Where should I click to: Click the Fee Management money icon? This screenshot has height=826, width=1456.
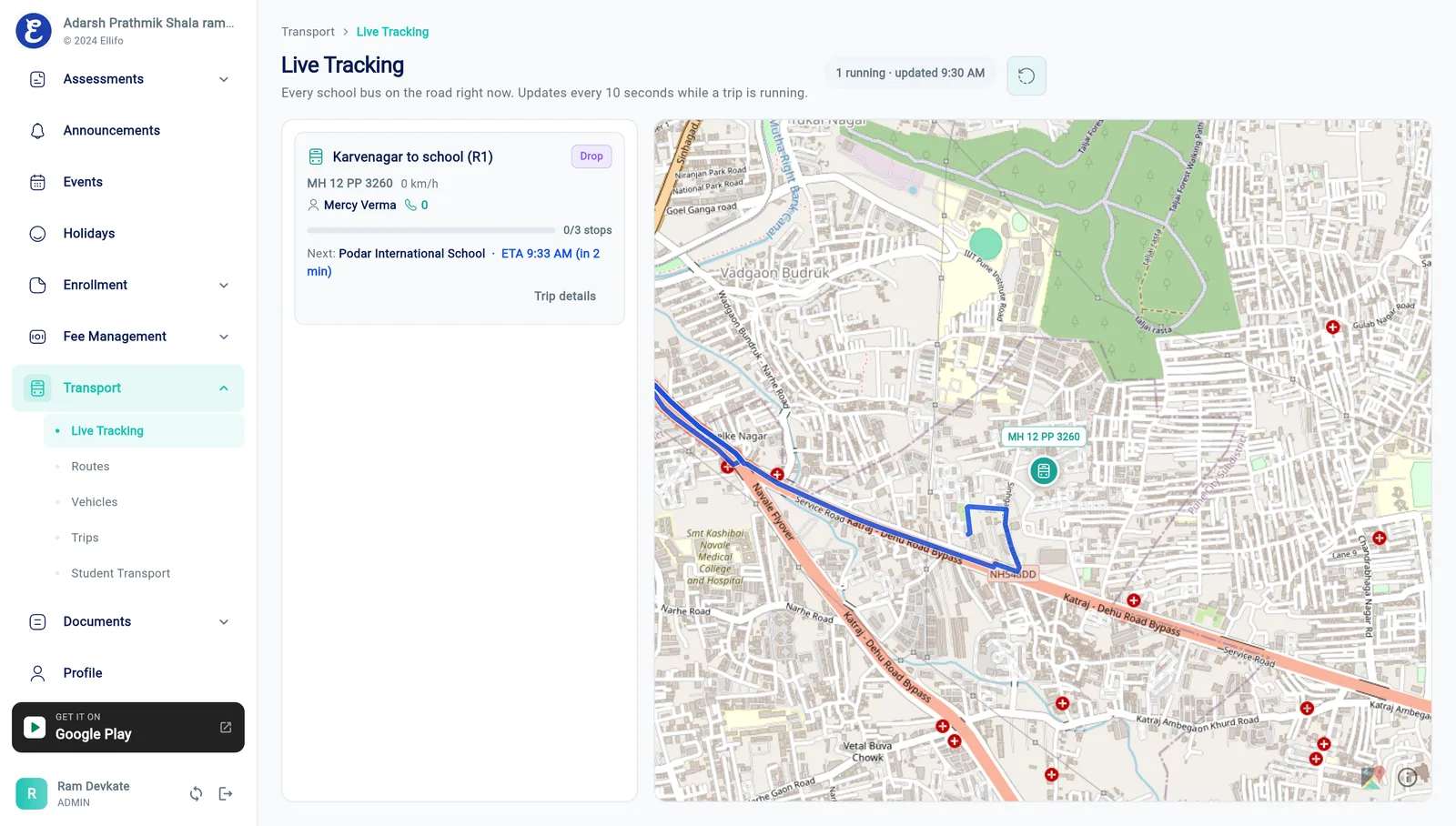[x=37, y=337]
